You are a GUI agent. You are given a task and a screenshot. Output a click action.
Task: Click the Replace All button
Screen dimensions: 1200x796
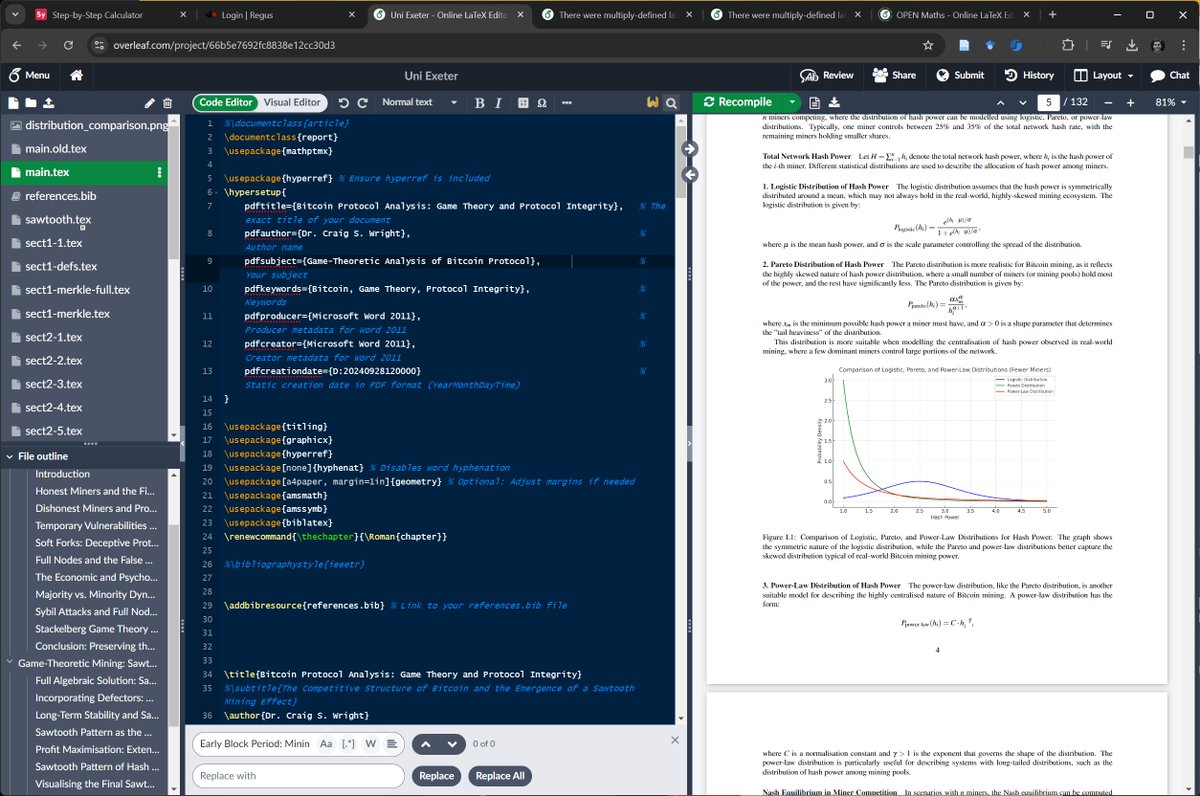[500, 776]
